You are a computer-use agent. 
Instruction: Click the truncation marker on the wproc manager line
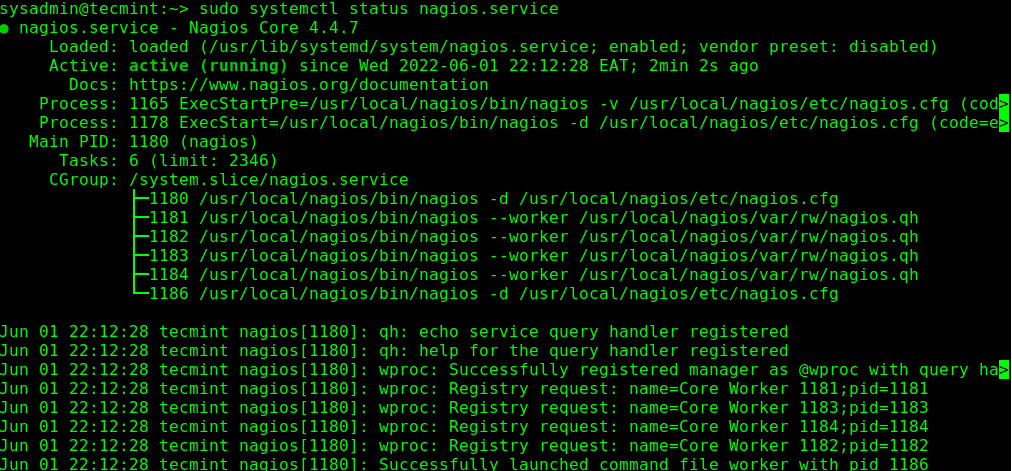click(1004, 370)
